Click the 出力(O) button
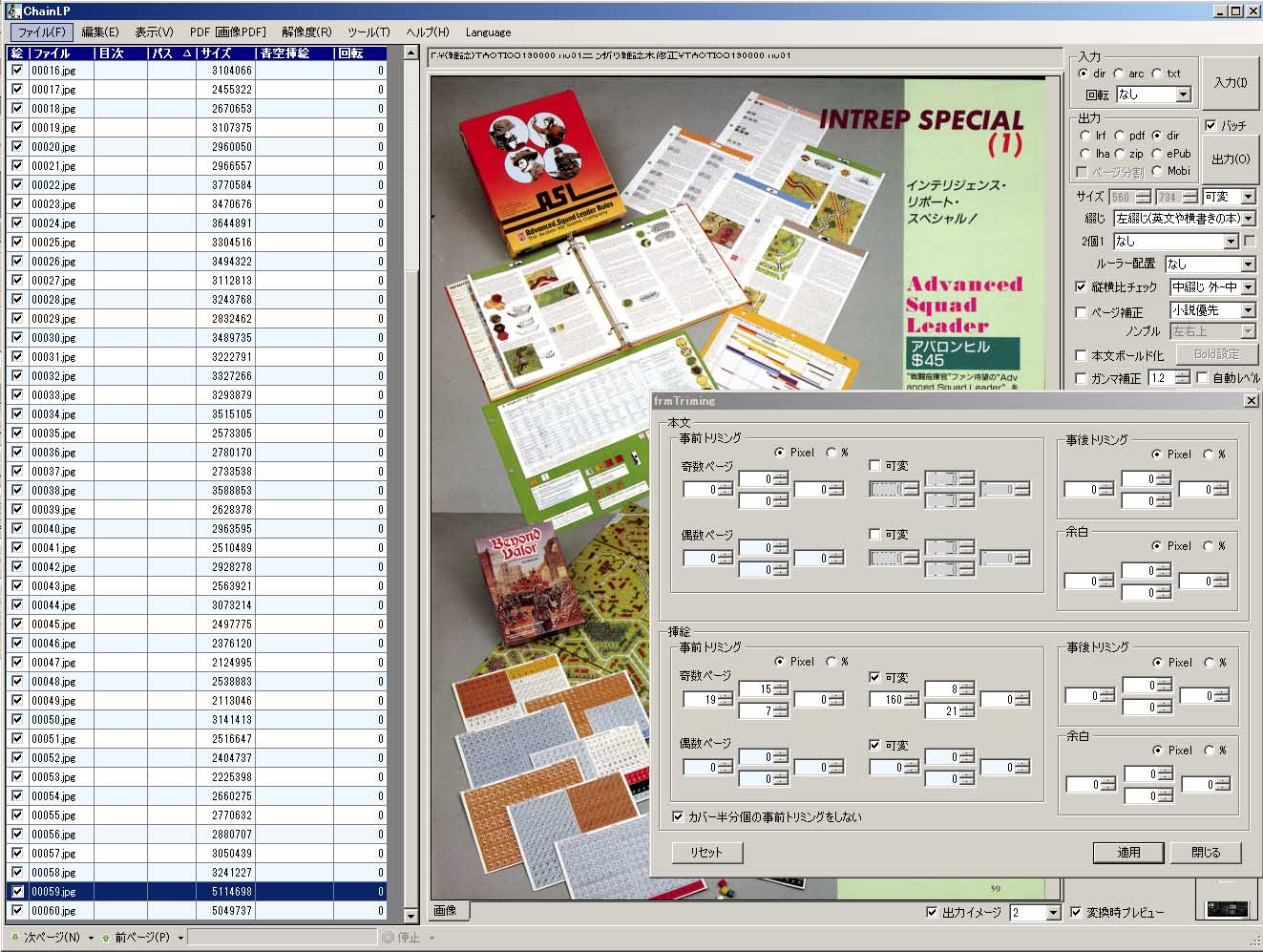This screenshot has height=952, width=1263. 1230,159
